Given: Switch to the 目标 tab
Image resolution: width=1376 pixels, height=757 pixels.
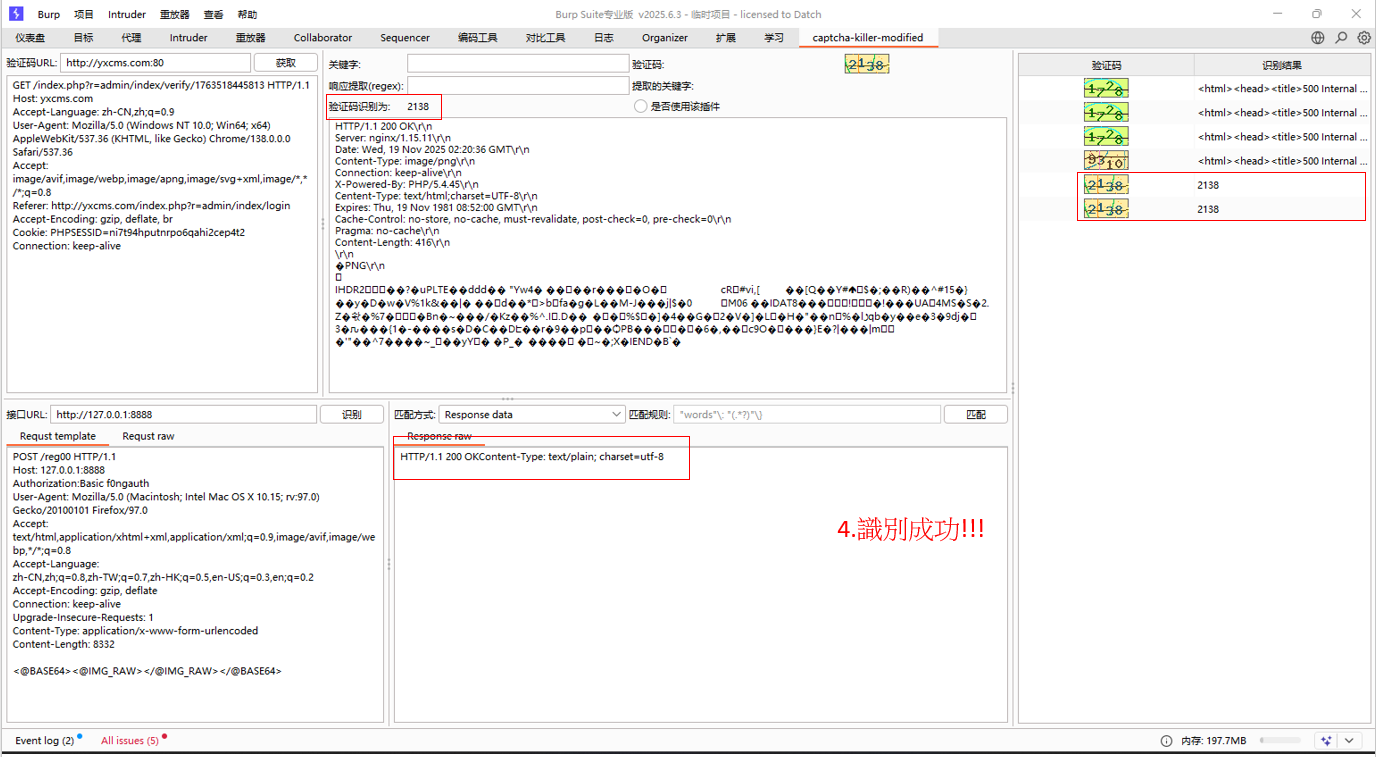Looking at the screenshot, I should [x=83, y=38].
